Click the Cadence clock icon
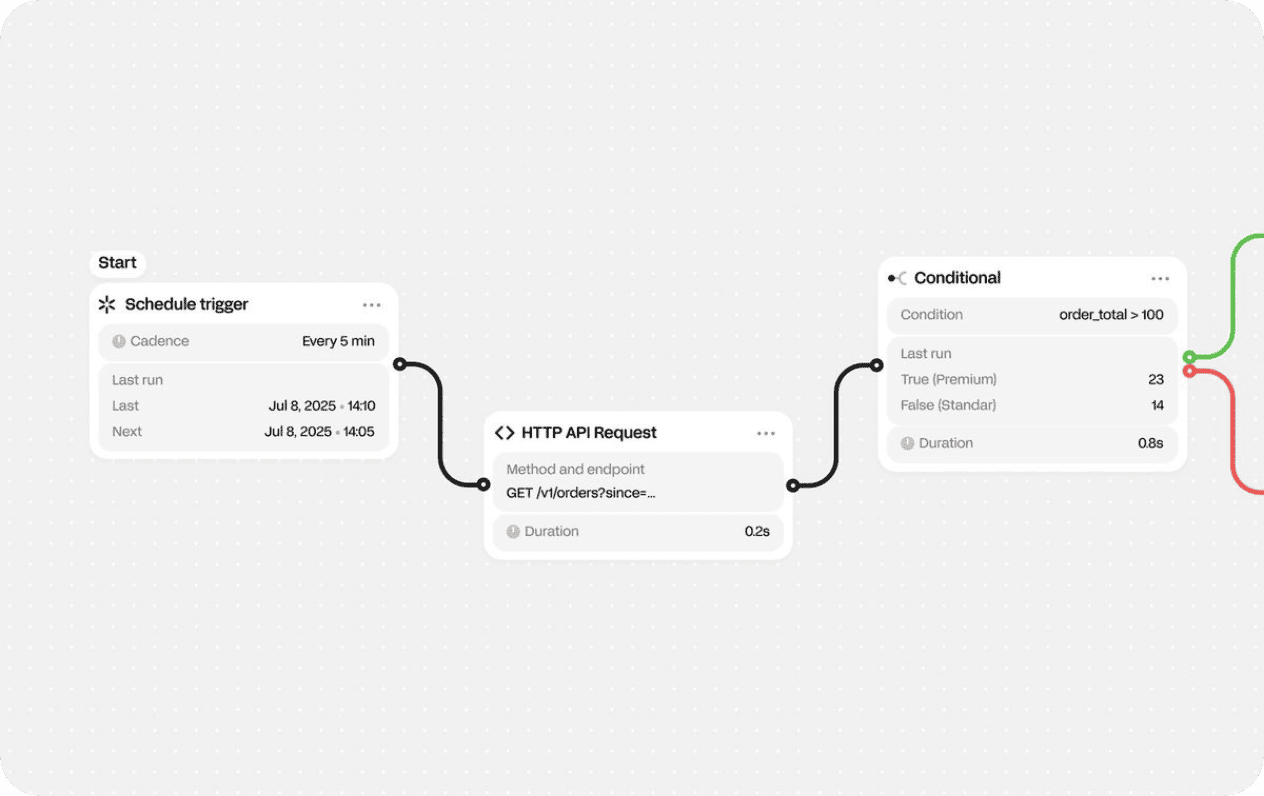Screen dimensions: 1264x796 [x=119, y=341]
